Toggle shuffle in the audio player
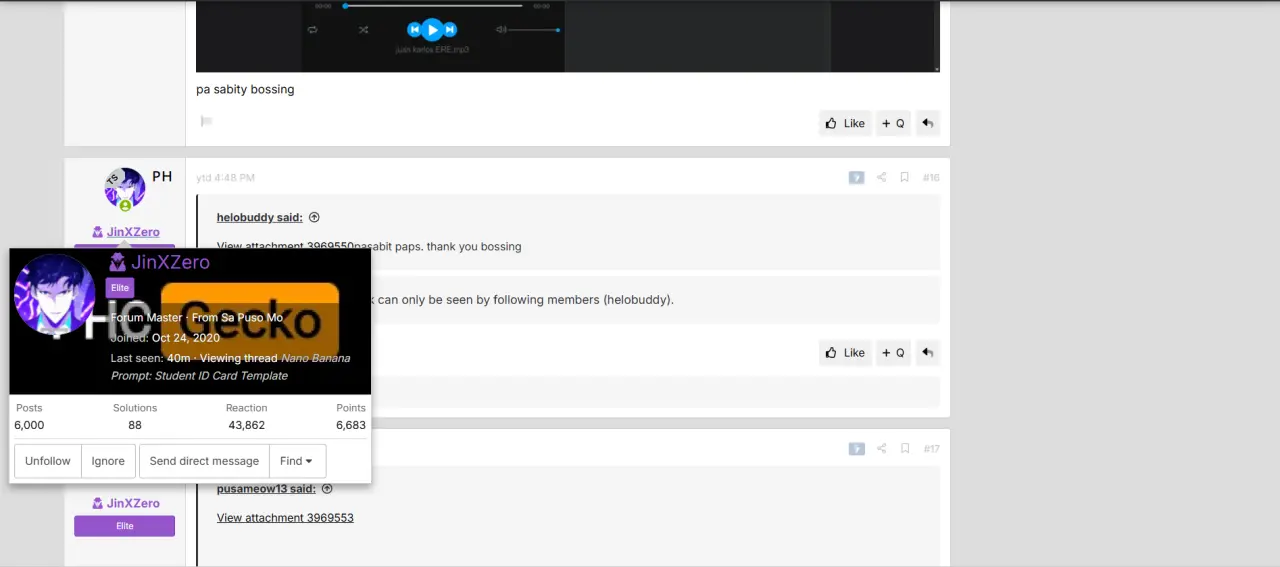This screenshot has width=1280, height=567. pyautogui.click(x=363, y=30)
